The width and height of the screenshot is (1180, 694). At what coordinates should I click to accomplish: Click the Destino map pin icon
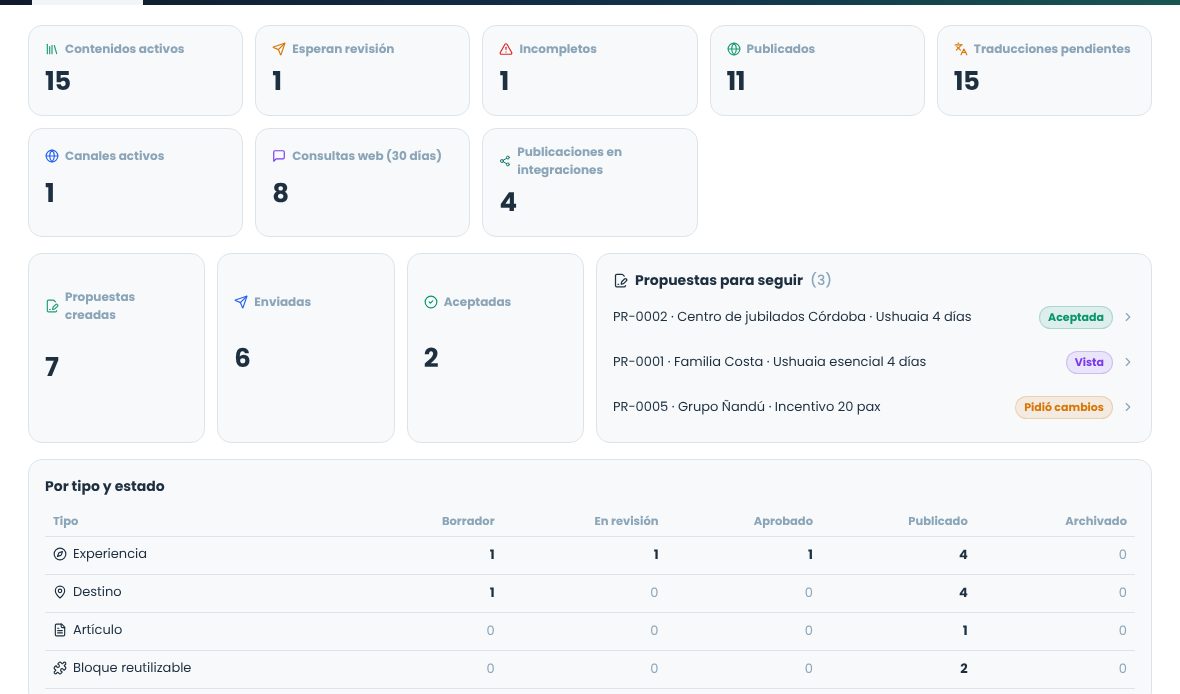click(x=60, y=592)
